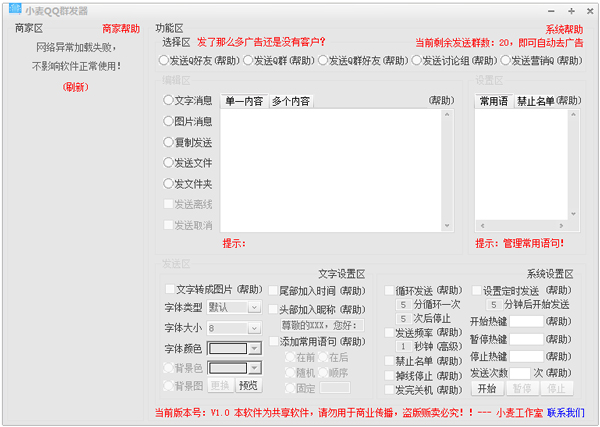Toggle 头部加入昵称 checkbox

pyautogui.click(x=273, y=309)
